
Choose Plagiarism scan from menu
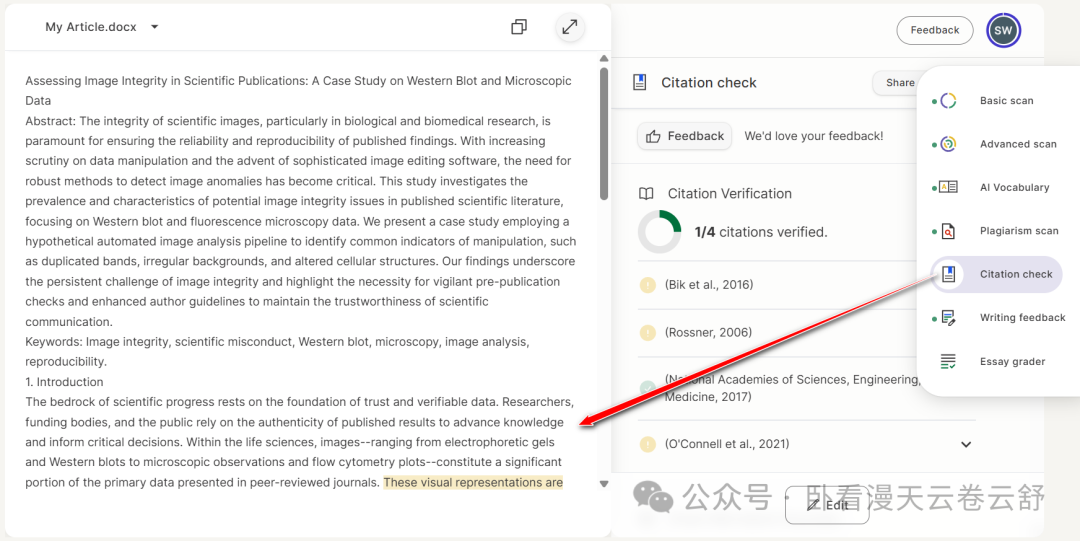pyautogui.click(x=1018, y=231)
